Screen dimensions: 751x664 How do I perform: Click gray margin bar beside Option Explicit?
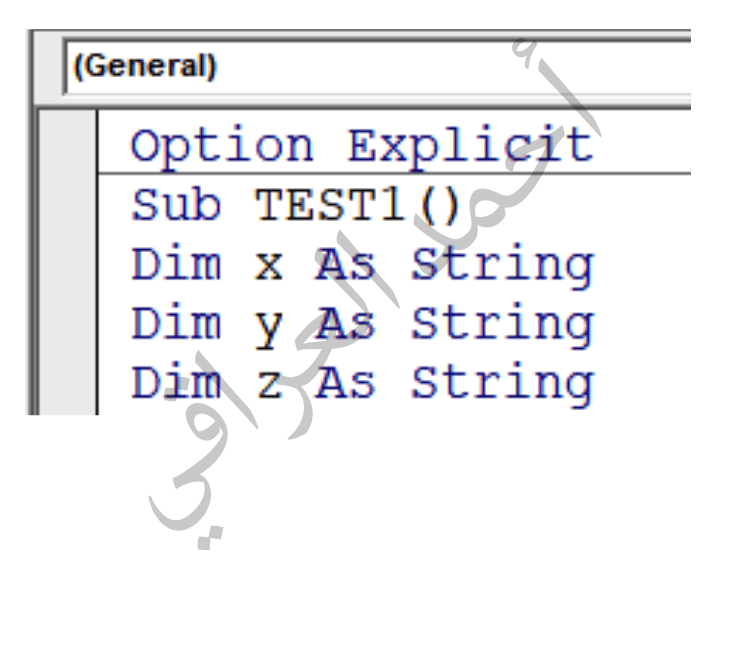68,144
